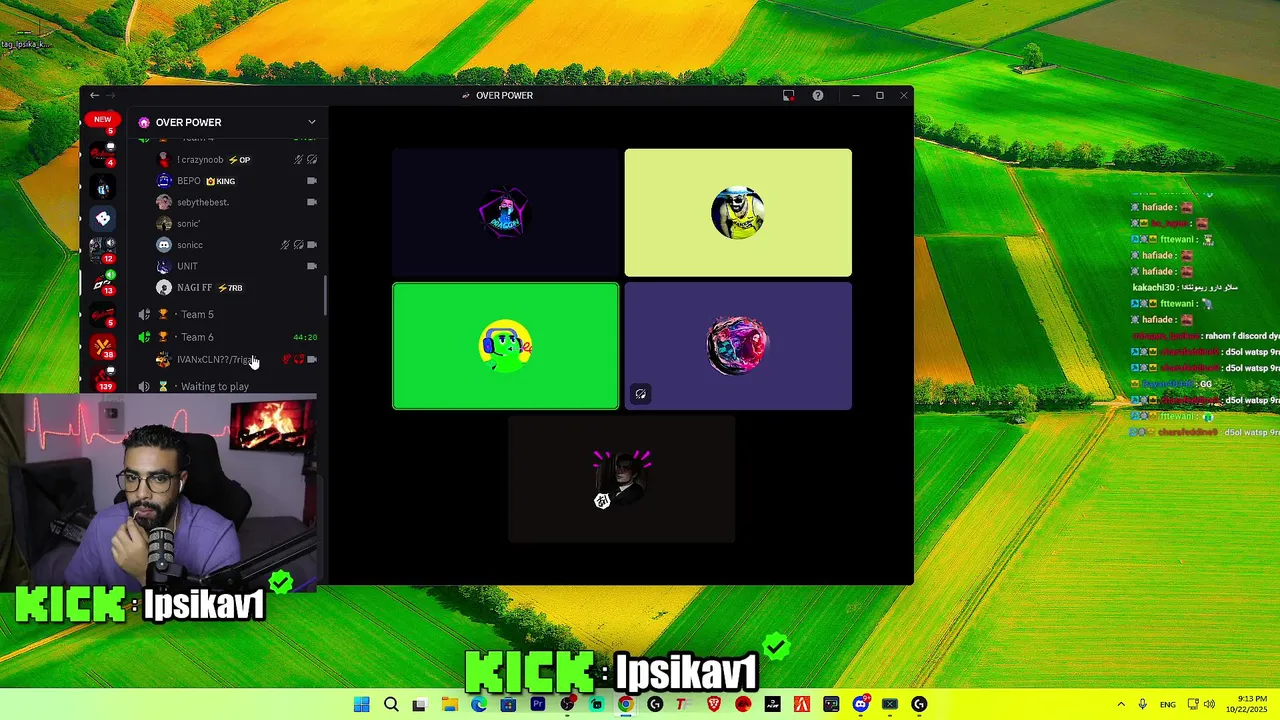Open the Discord inbox icon
Viewport: 1280px width, 720px height.
(788, 96)
